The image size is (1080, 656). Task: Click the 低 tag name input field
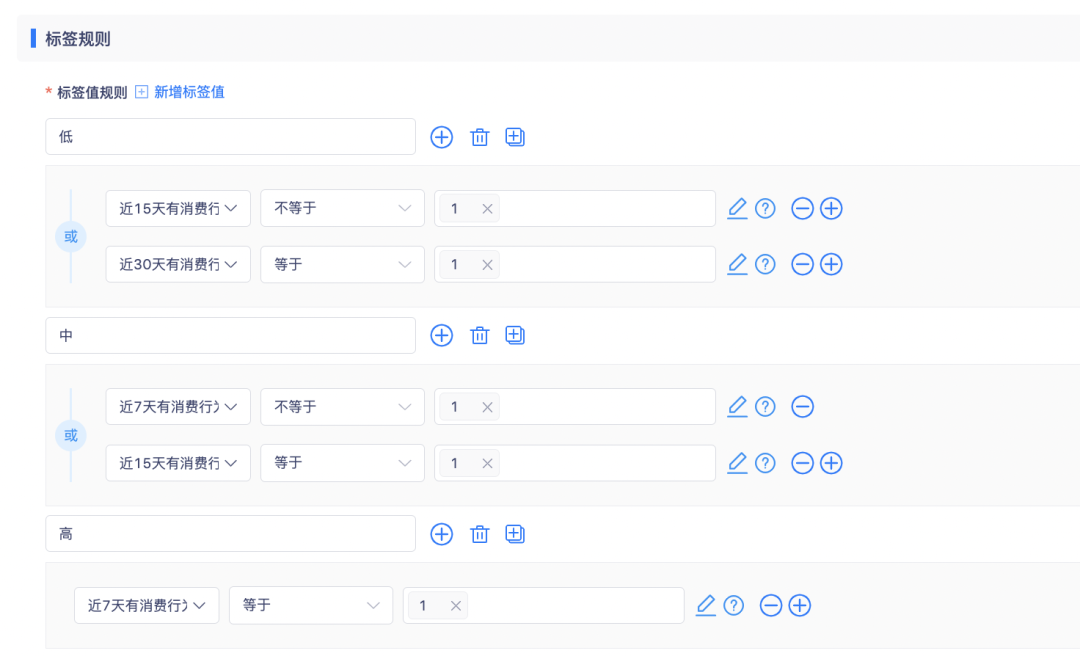(x=230, y=136)
